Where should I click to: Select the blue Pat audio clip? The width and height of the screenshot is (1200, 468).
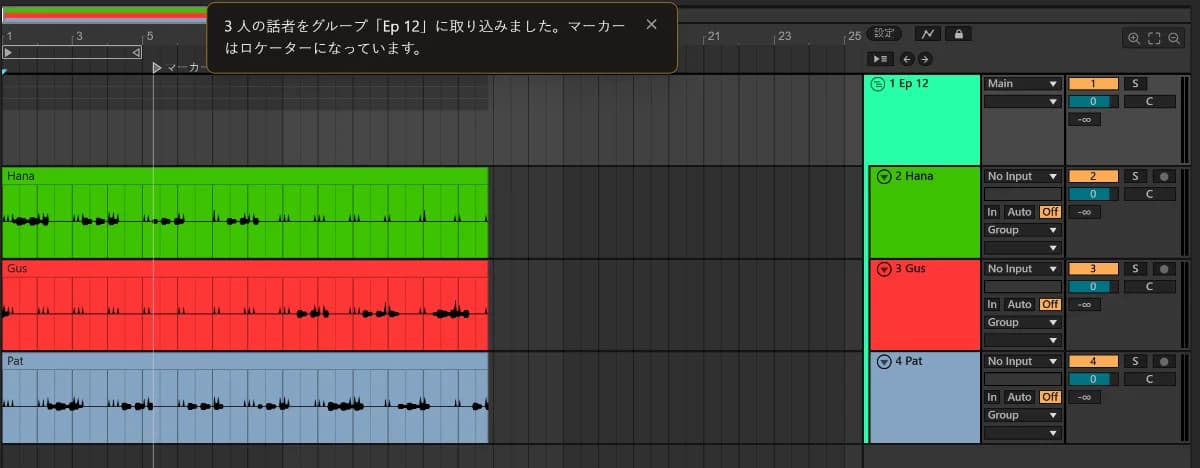[x=244, y=397]
